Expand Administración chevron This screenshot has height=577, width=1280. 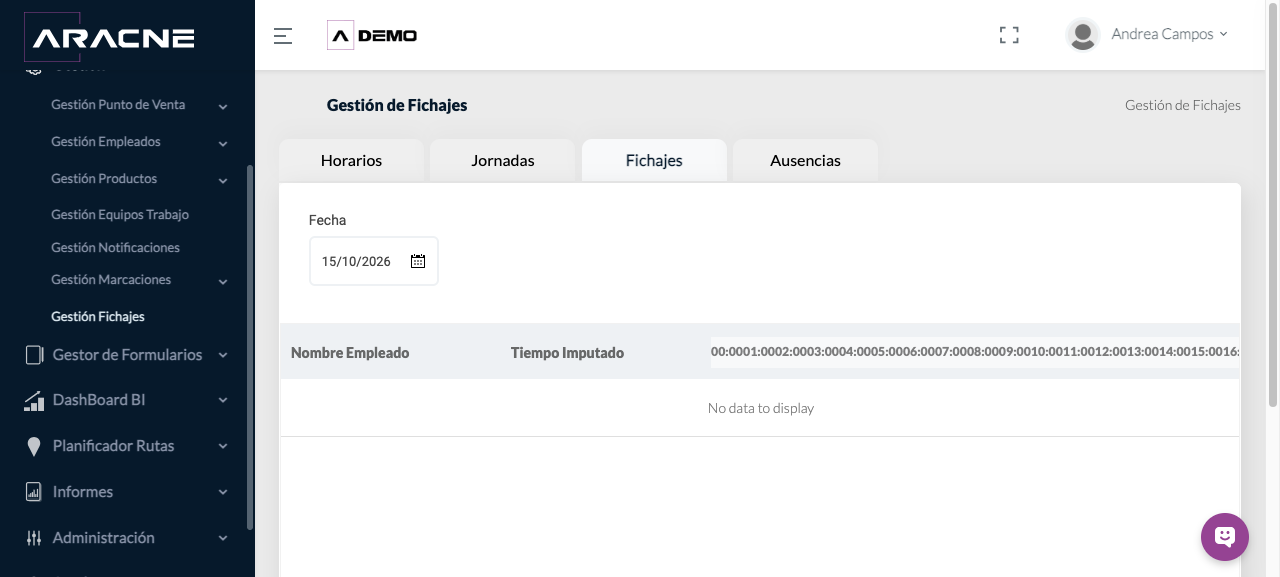click(x=223, y=538)
